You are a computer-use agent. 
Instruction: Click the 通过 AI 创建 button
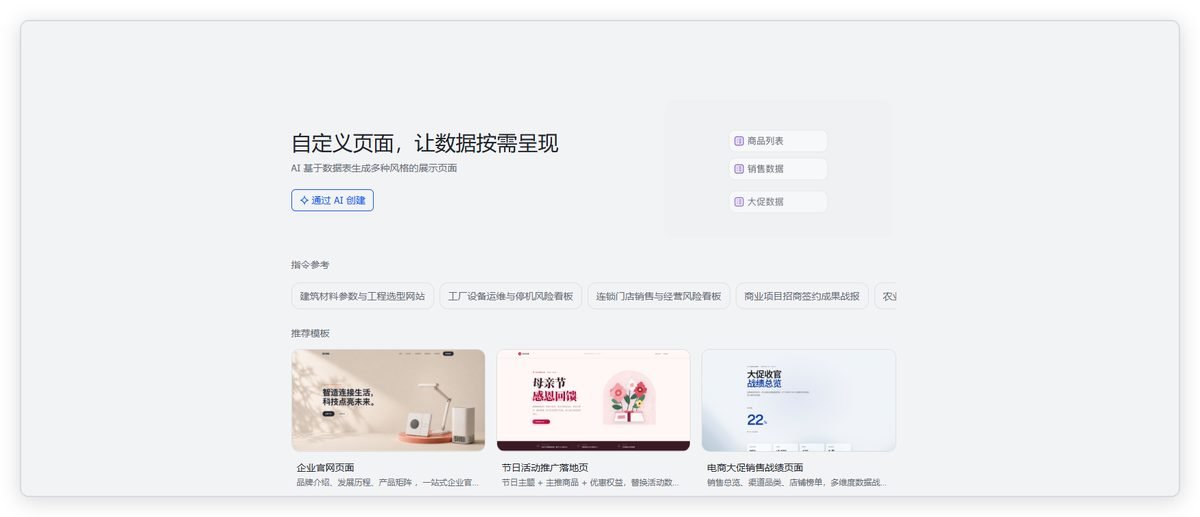[332, 200]
